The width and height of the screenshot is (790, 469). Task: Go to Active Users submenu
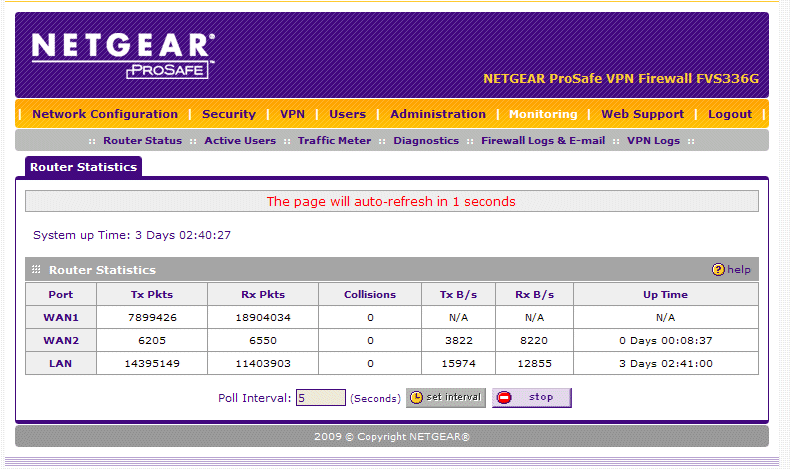click(240, 141)
